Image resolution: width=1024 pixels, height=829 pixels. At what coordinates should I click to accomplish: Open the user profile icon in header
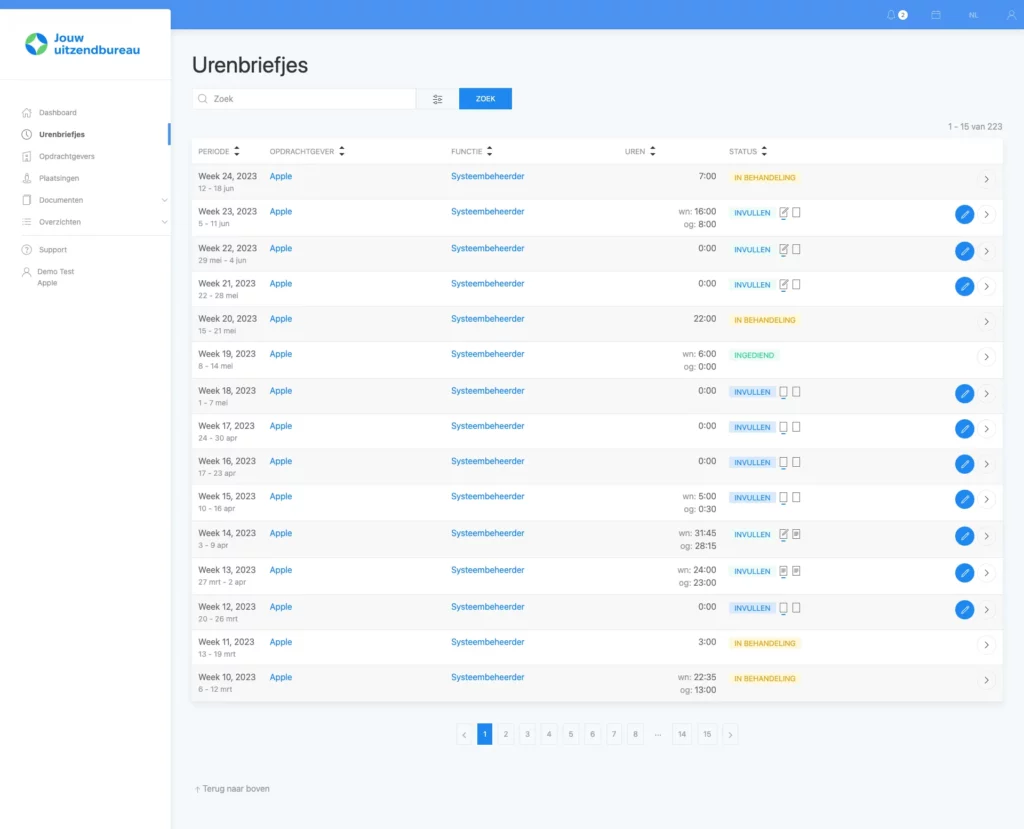1009,15
